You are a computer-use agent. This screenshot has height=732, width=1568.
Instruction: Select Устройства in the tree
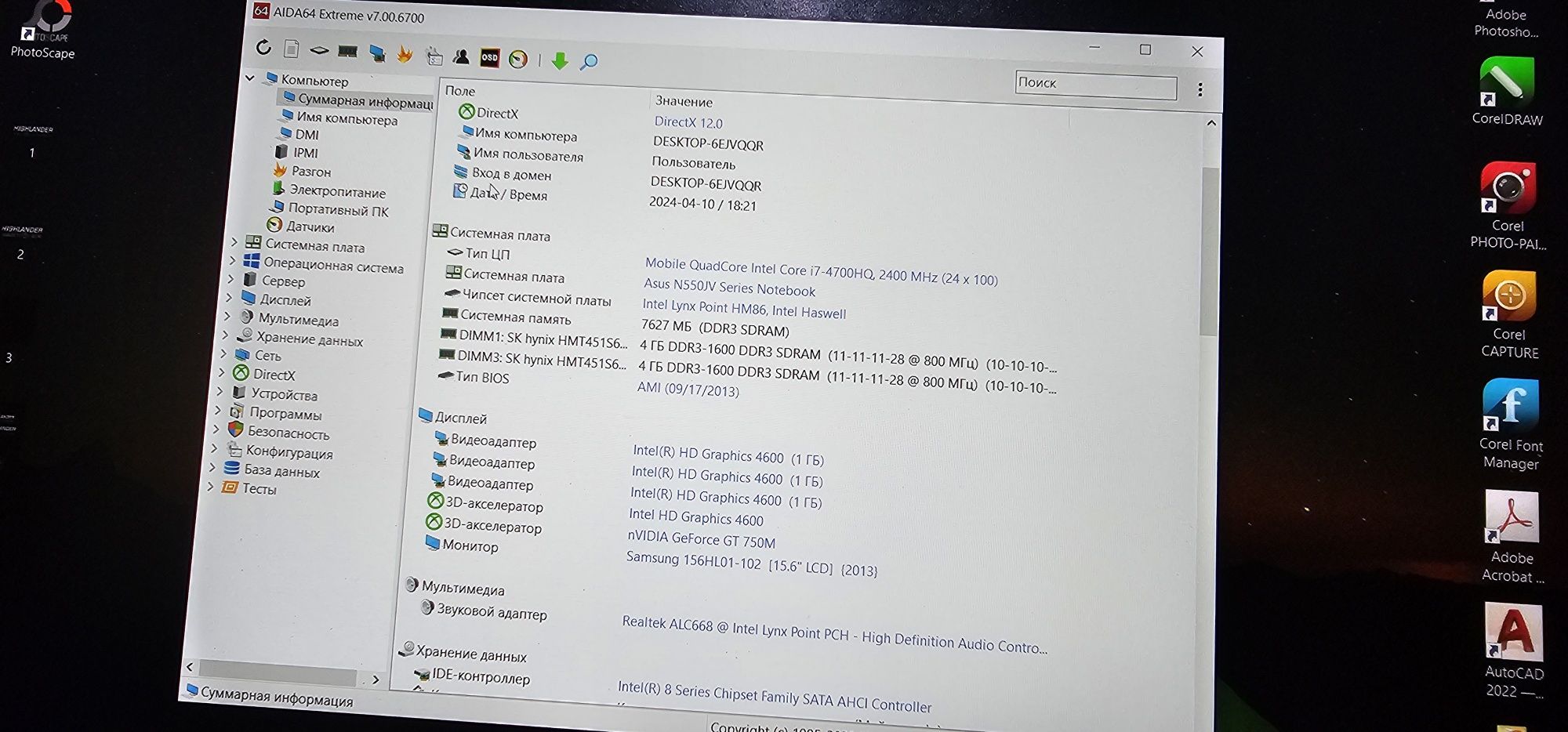click(x=274, y=393)
